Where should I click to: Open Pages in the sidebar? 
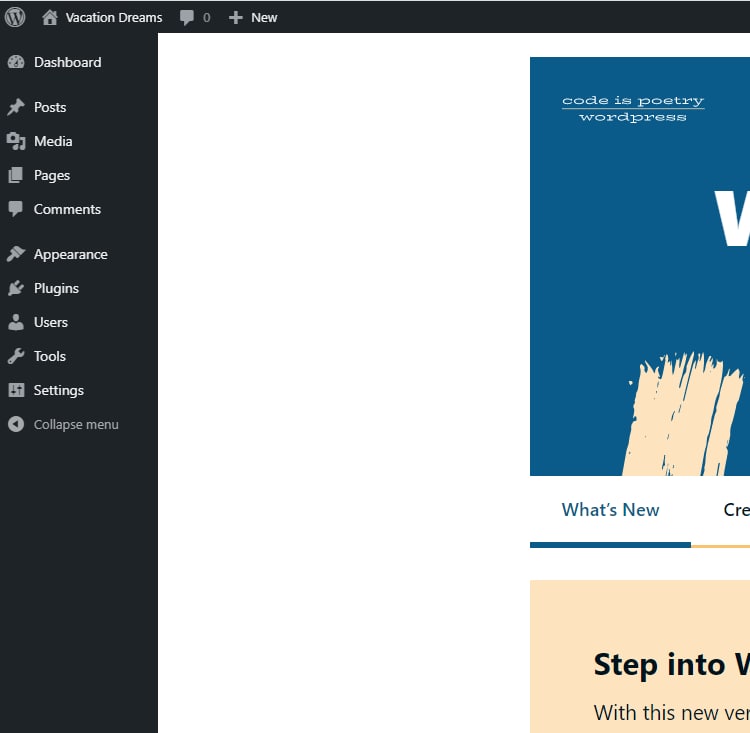[52, 176]
